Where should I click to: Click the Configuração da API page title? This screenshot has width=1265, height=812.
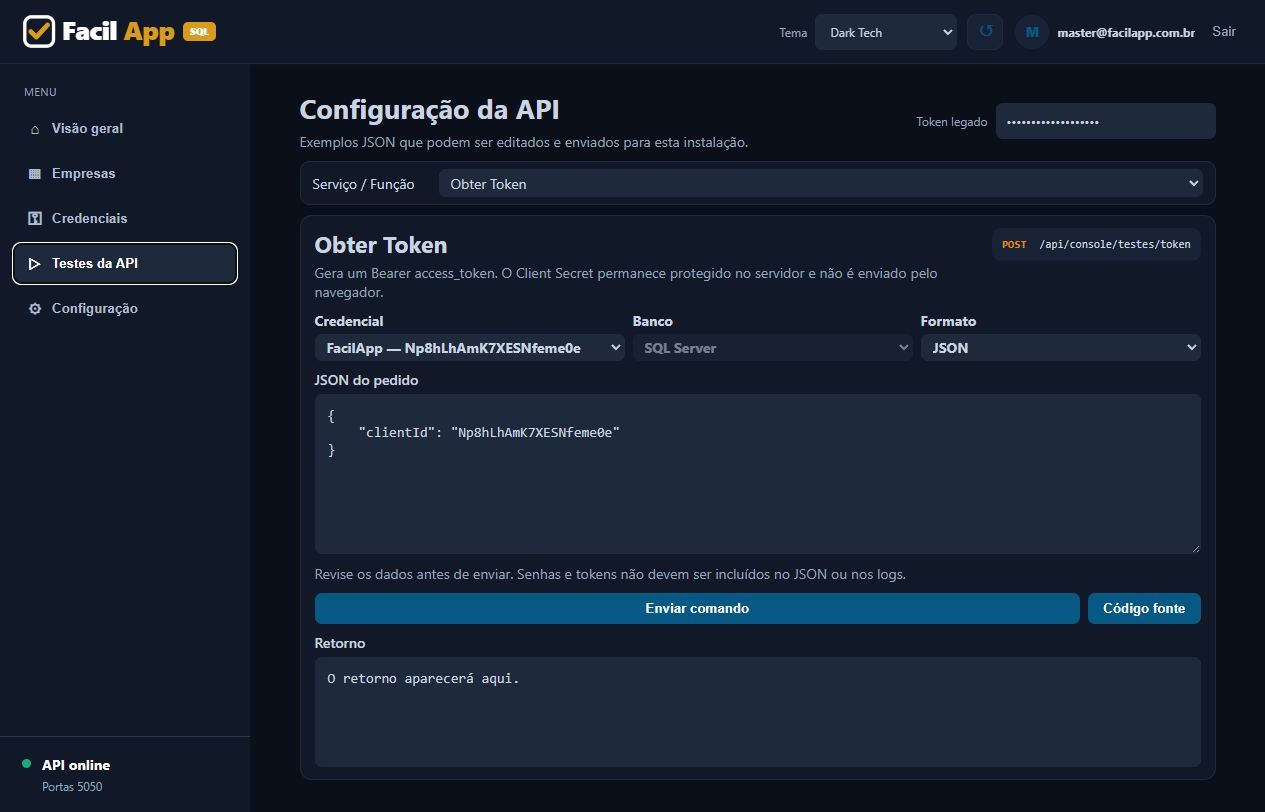tap(430, 110)
